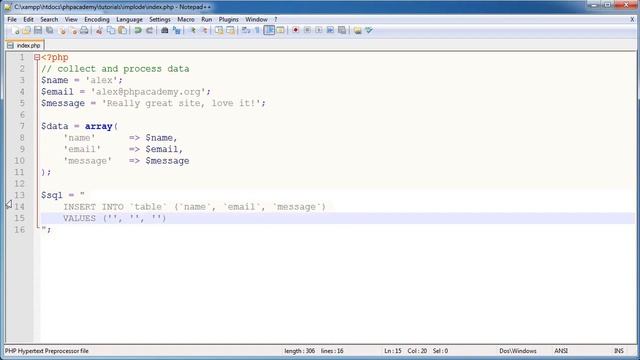Click the 'array' keyword on line 7
640x360 pixels.
click(99, 126)
